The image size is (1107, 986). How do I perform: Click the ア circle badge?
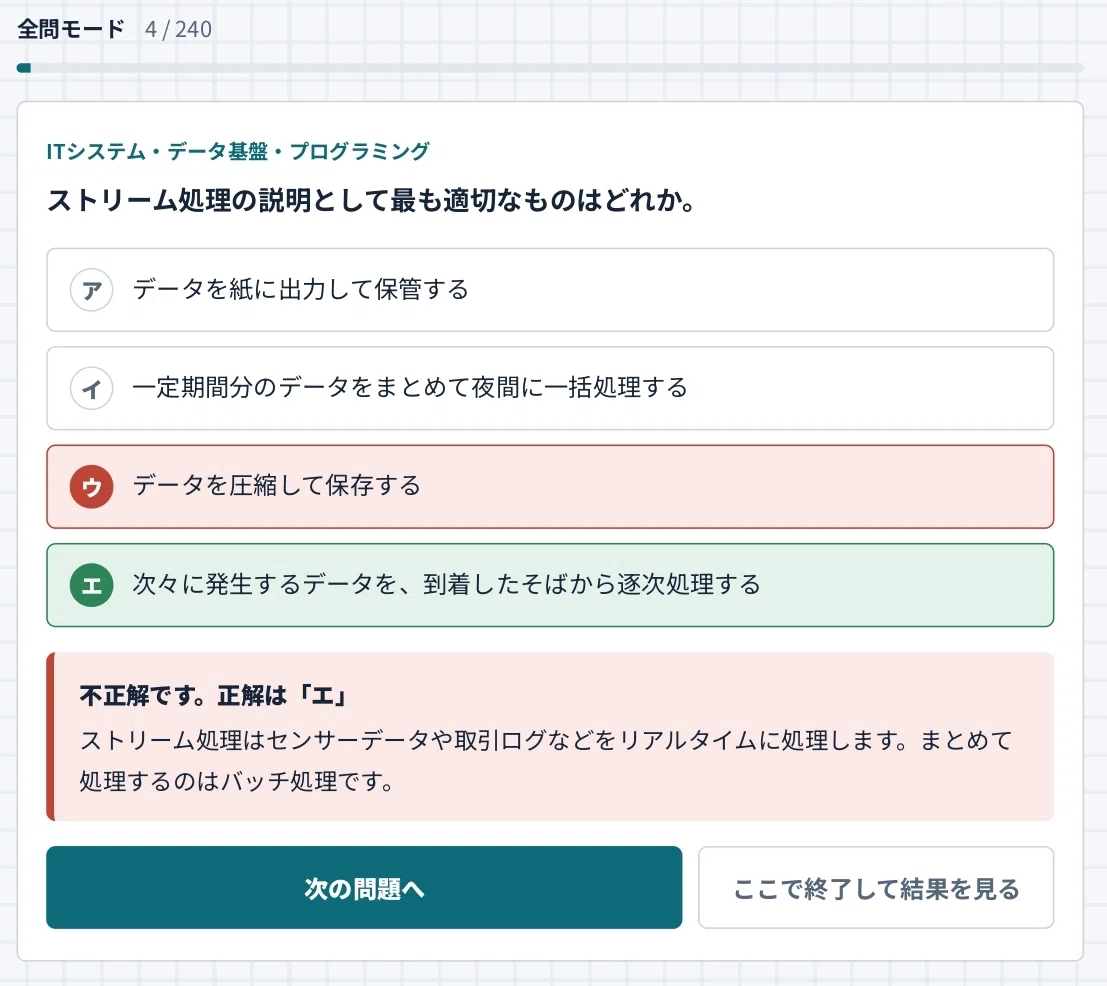91,289
